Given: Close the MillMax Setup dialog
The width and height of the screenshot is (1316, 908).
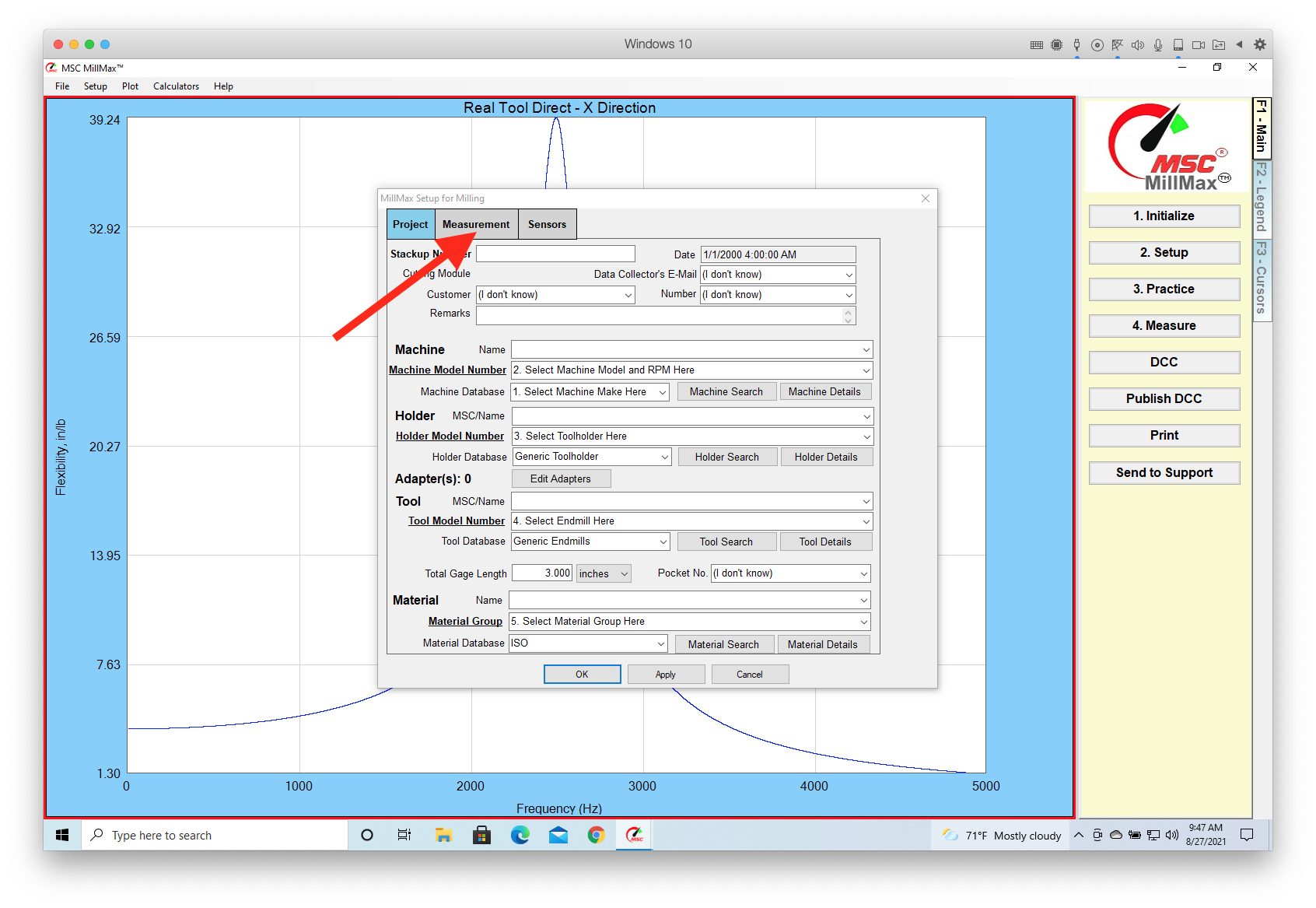Looking at the screenshot, I should (926, 198).
